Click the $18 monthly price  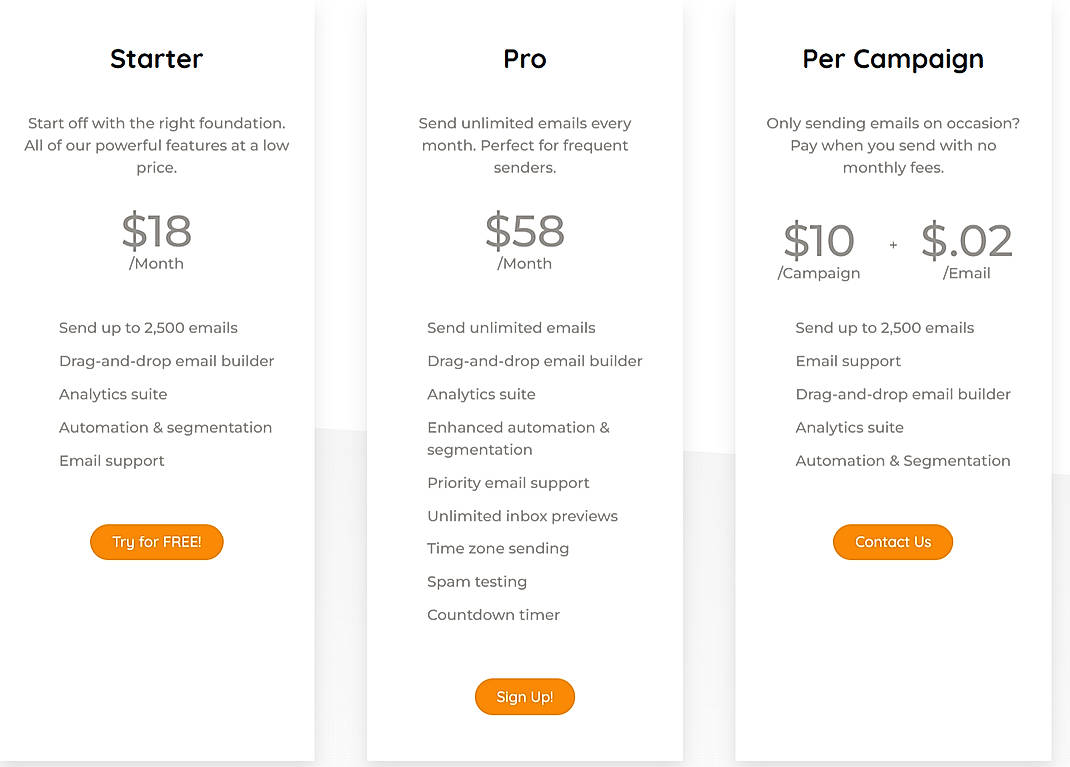(x=156, y=232)
